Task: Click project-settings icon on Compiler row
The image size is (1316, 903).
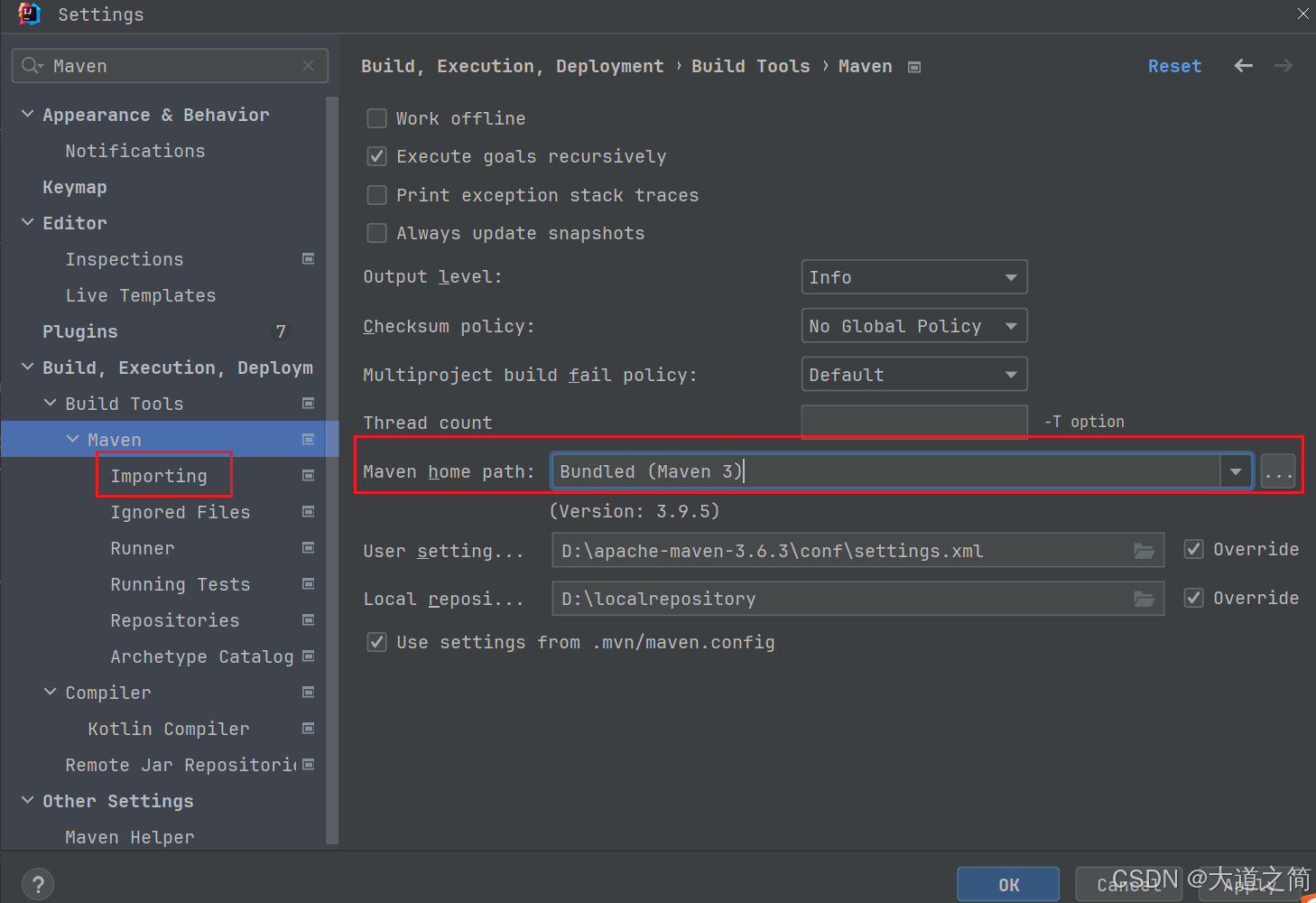Action: click(x=309, y=693)
